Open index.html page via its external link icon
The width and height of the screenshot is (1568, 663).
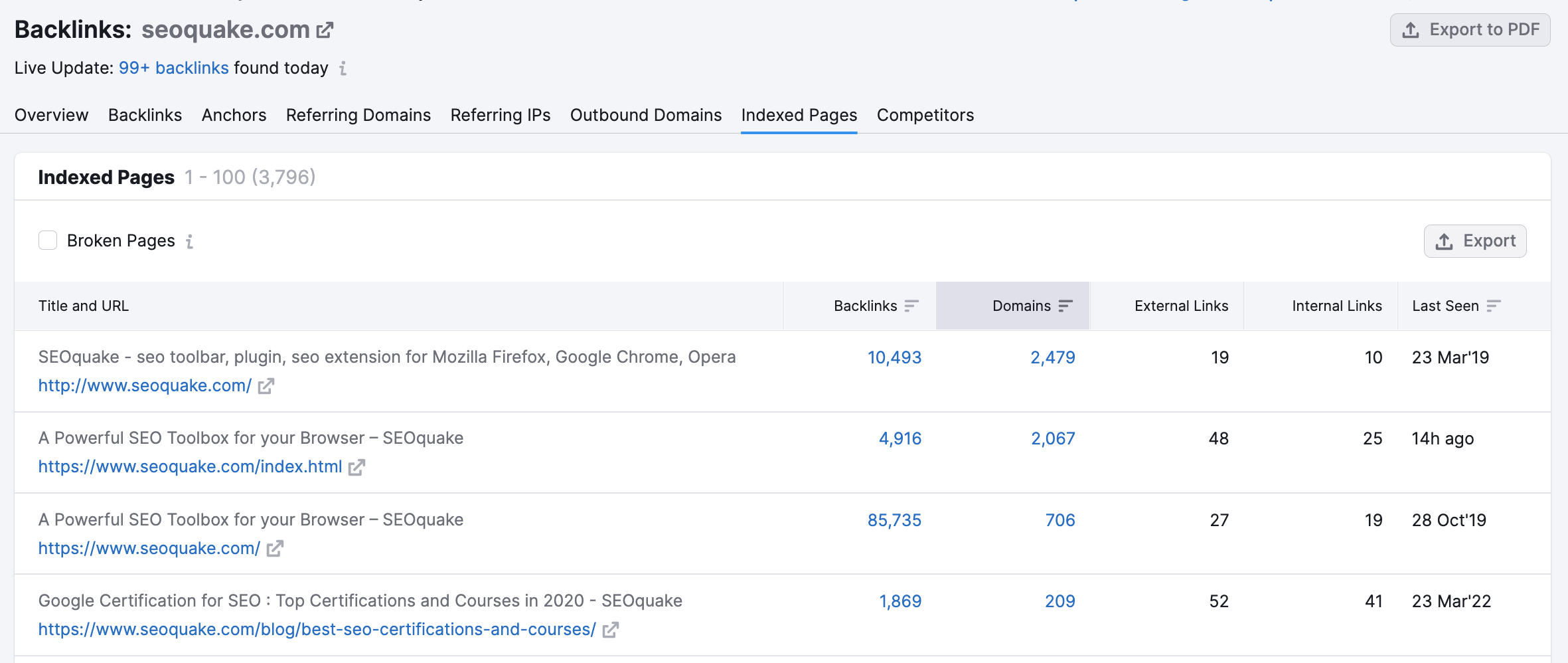pyautogui.click(x=357, y=466)
